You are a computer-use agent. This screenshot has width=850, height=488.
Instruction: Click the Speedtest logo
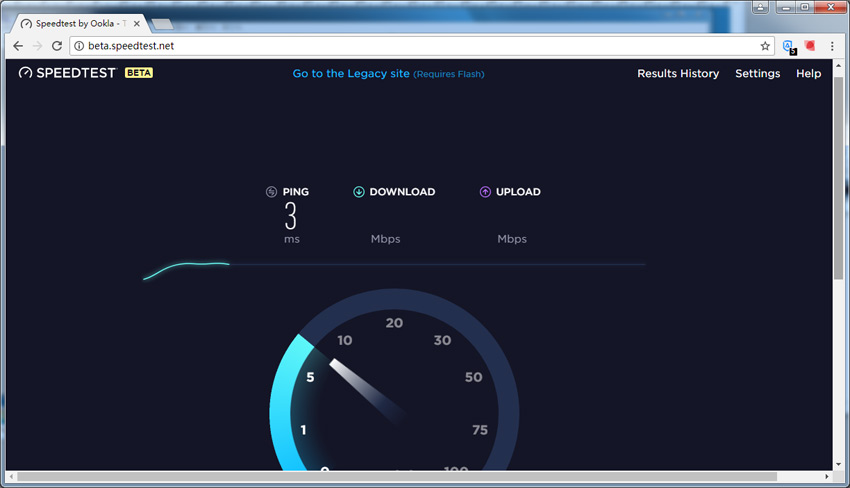pyautogui.click(x=67, y=73)
